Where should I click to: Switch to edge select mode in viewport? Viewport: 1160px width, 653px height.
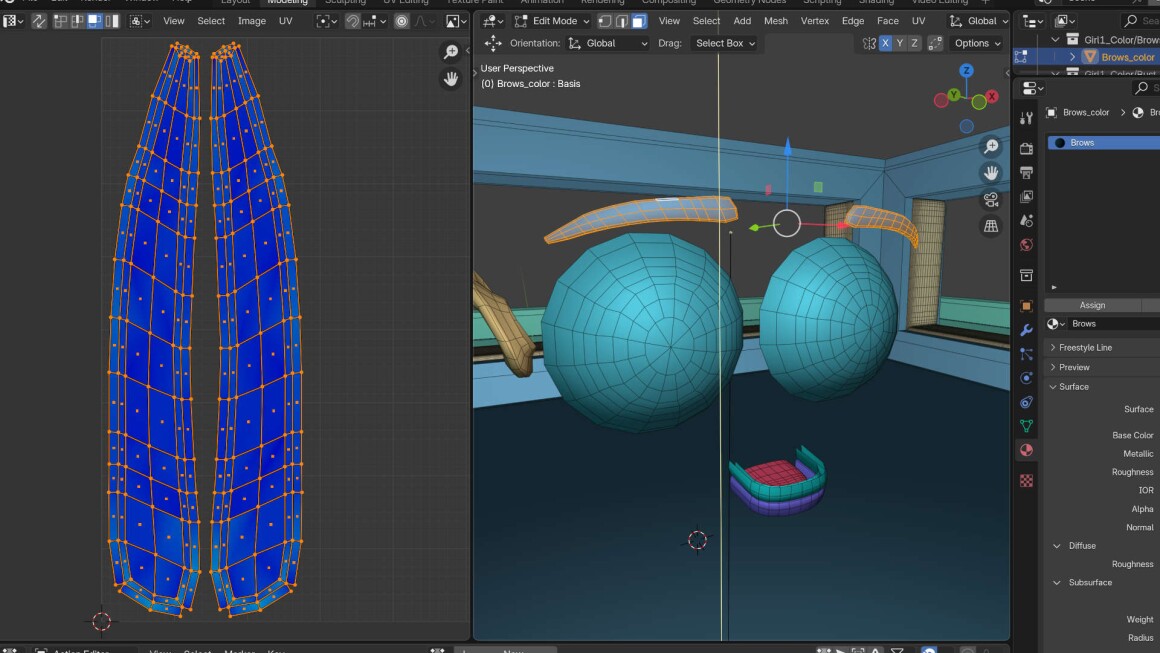coord(622,21)
